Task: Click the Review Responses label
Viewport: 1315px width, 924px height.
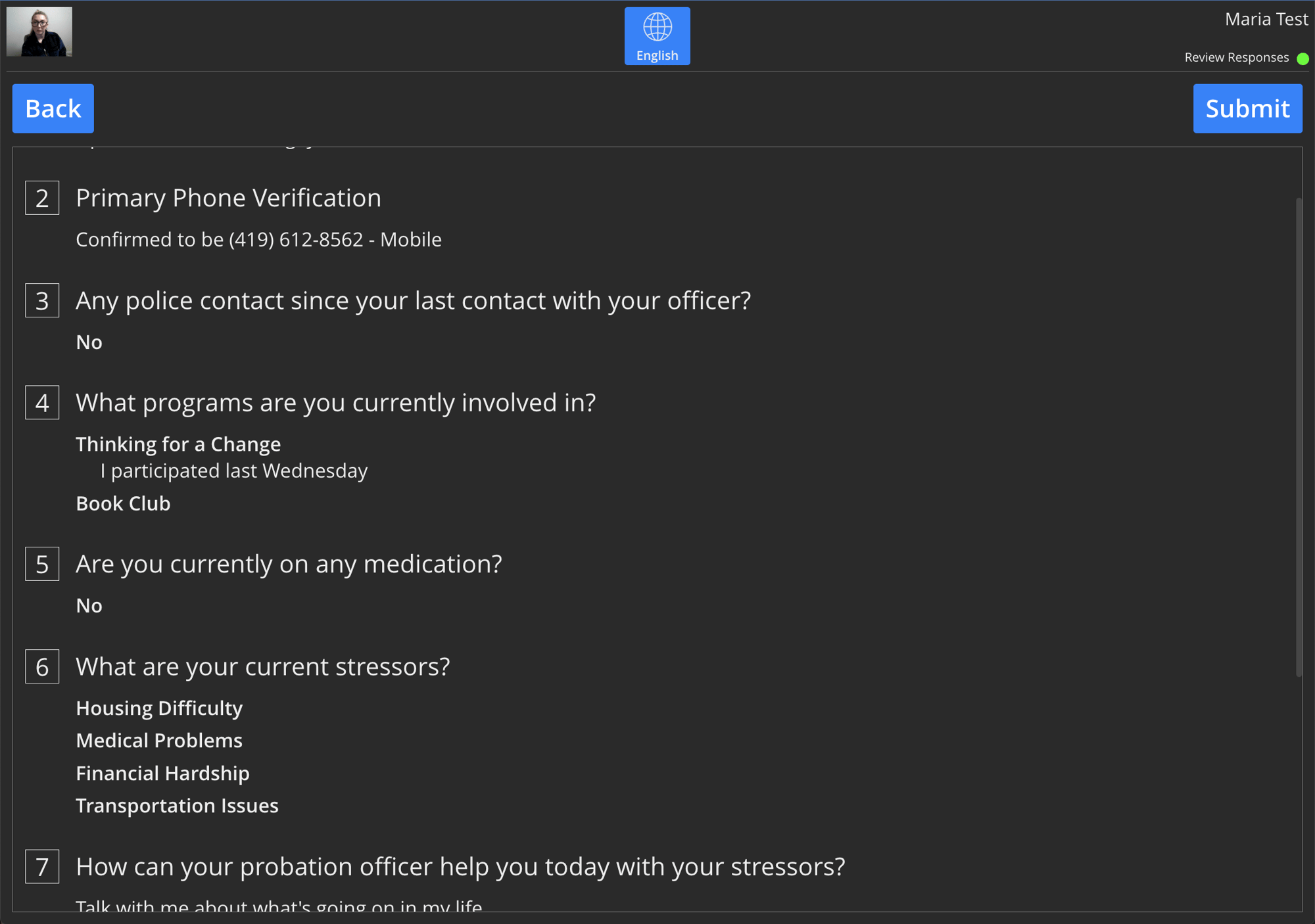Action: tap(1236, 58)
